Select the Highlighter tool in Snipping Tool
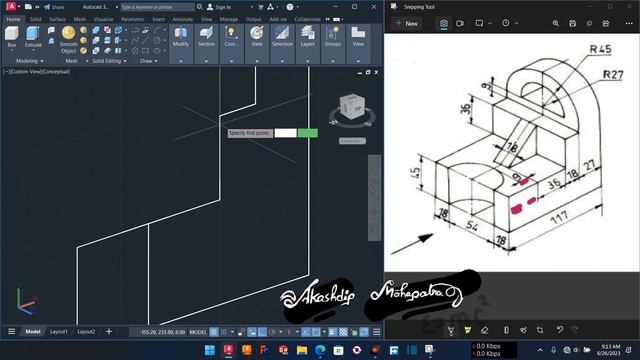Screen dimensions: 640x360 (468, 330)
